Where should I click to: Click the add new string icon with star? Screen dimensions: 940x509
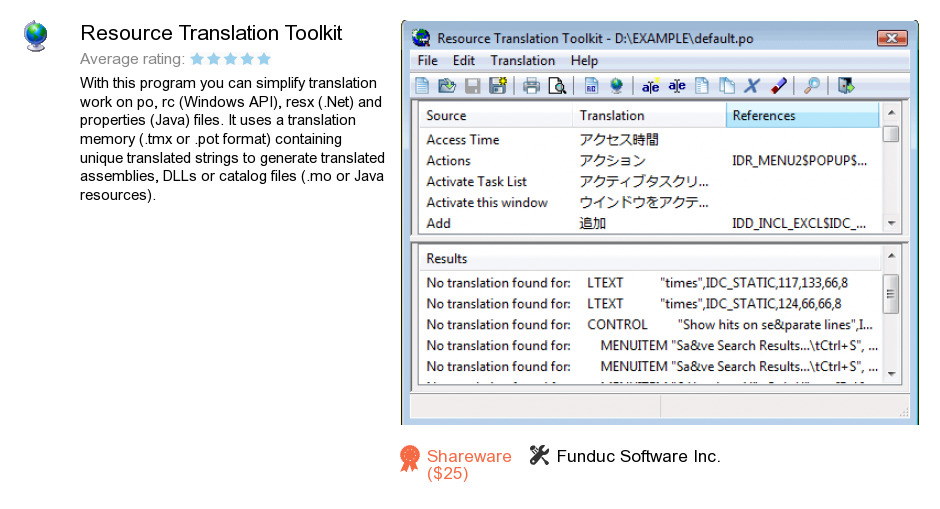(650, 86)
